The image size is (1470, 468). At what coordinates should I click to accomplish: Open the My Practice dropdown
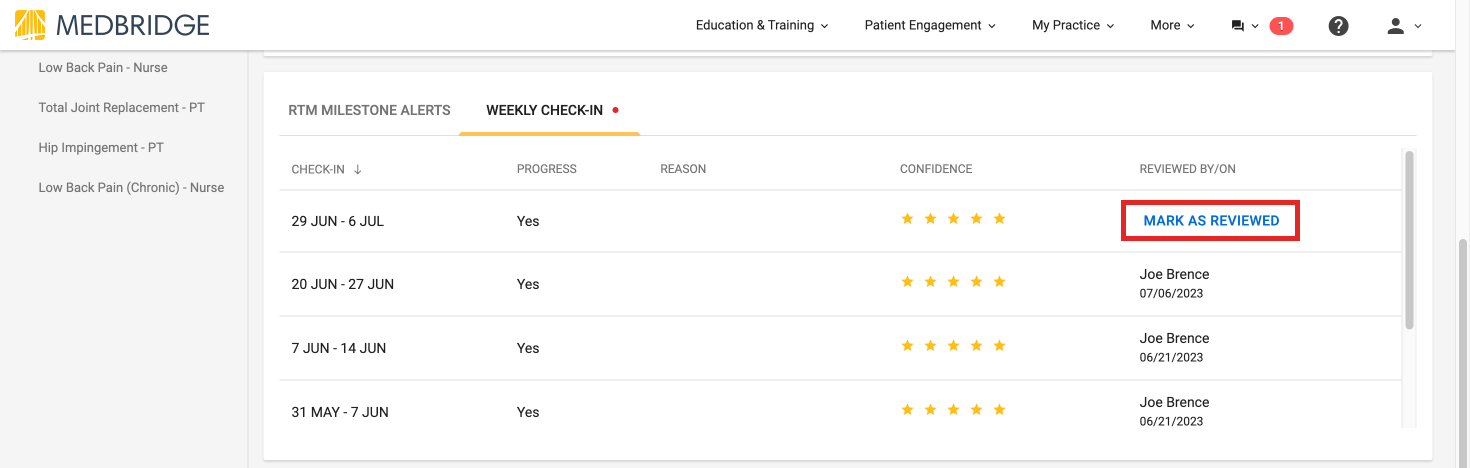click(1073, 26)
